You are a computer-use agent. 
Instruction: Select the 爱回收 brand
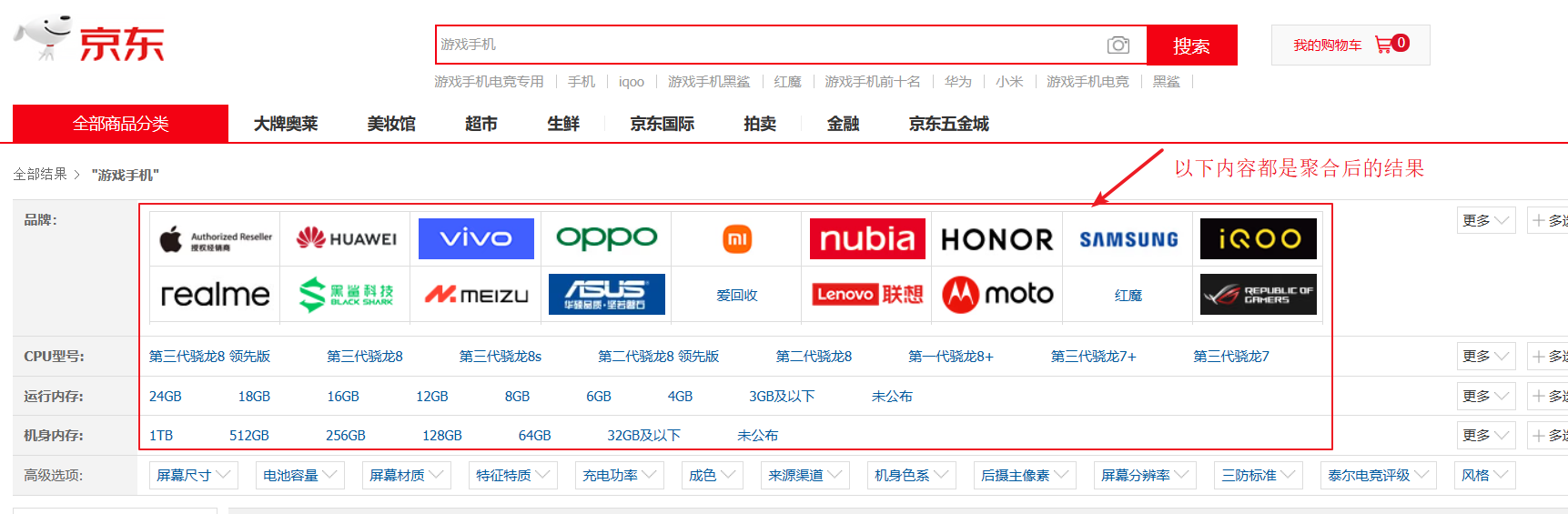(x=737, y=296)
